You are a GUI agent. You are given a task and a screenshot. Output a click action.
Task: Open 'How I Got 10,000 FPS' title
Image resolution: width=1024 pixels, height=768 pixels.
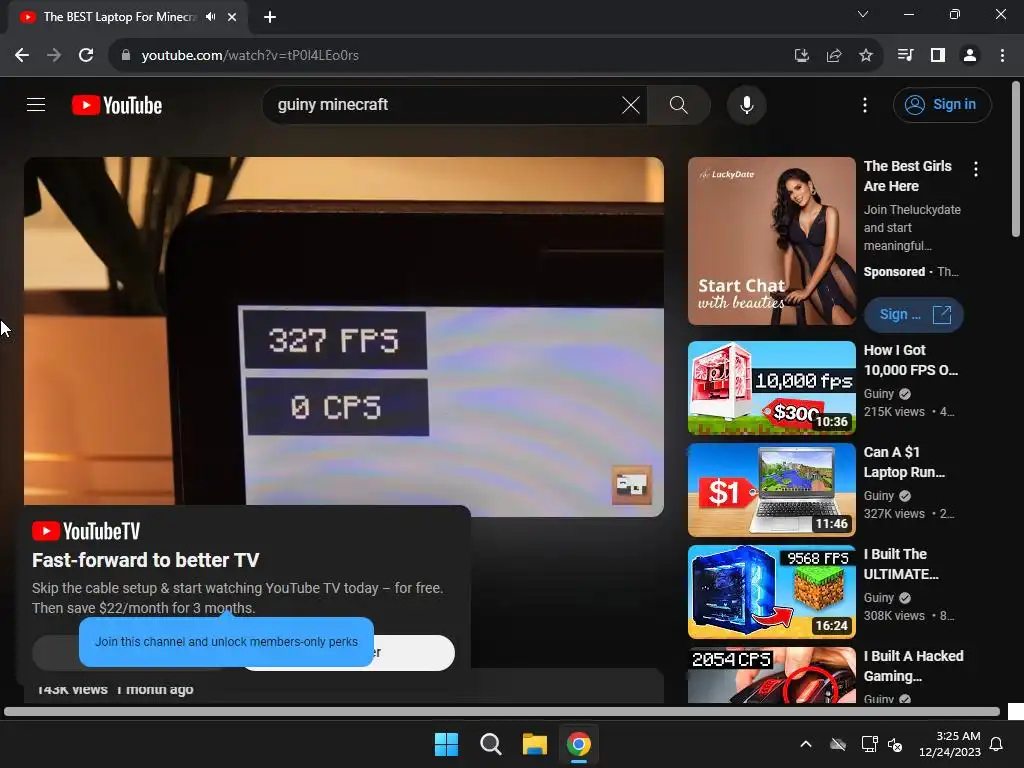point(910,360)
